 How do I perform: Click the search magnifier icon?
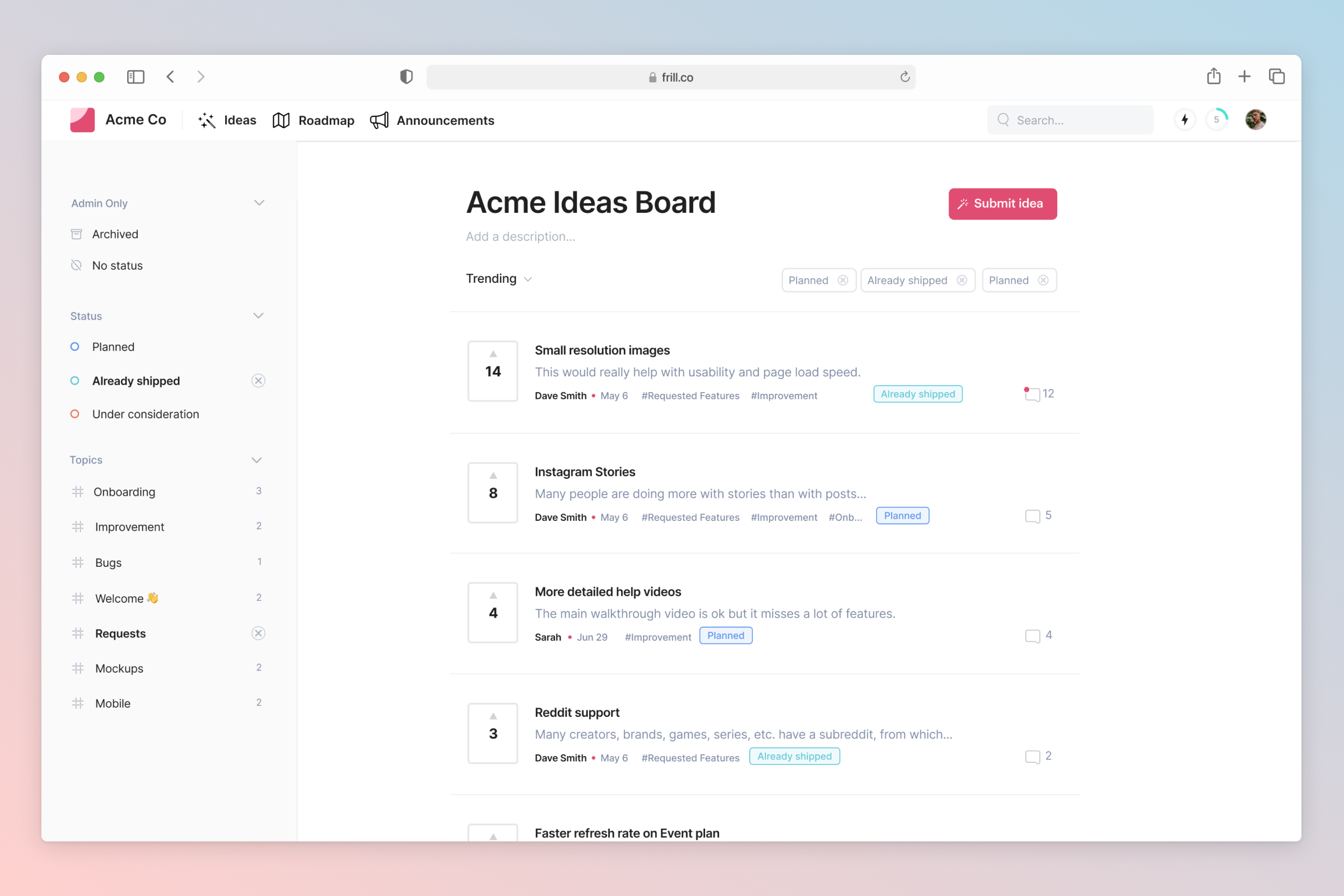(1004, 120)
